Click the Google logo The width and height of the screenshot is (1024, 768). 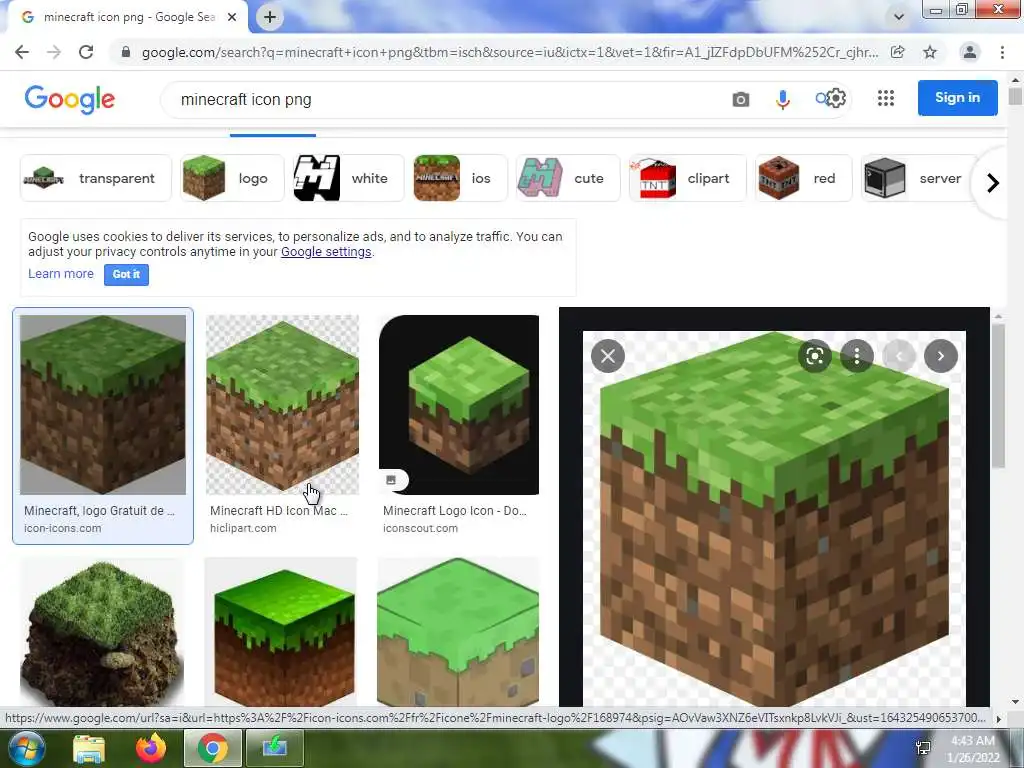point(70,99)
